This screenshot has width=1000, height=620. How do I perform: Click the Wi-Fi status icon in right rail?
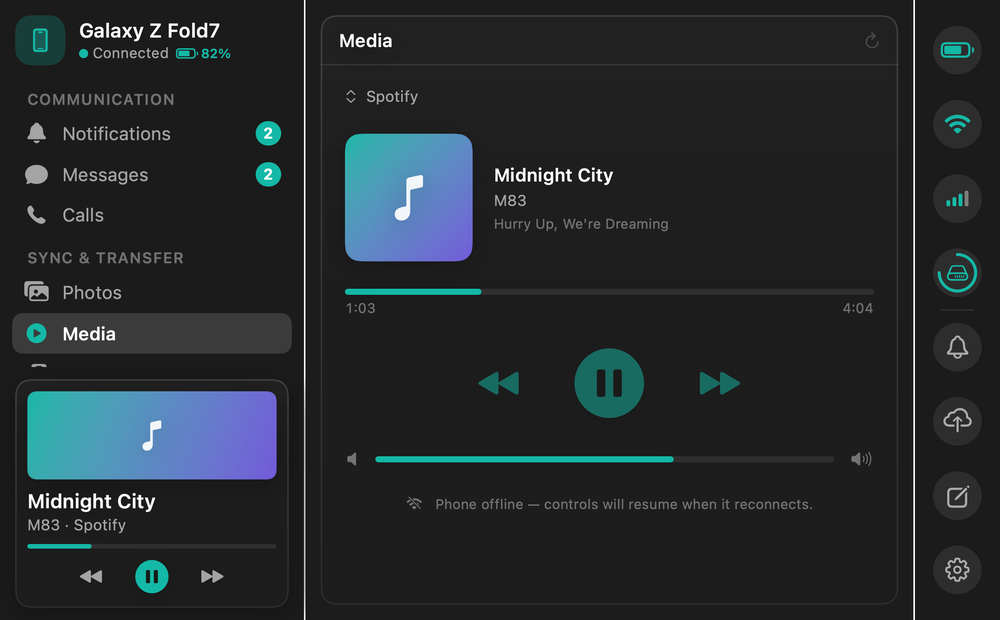[x=957, y=124]
